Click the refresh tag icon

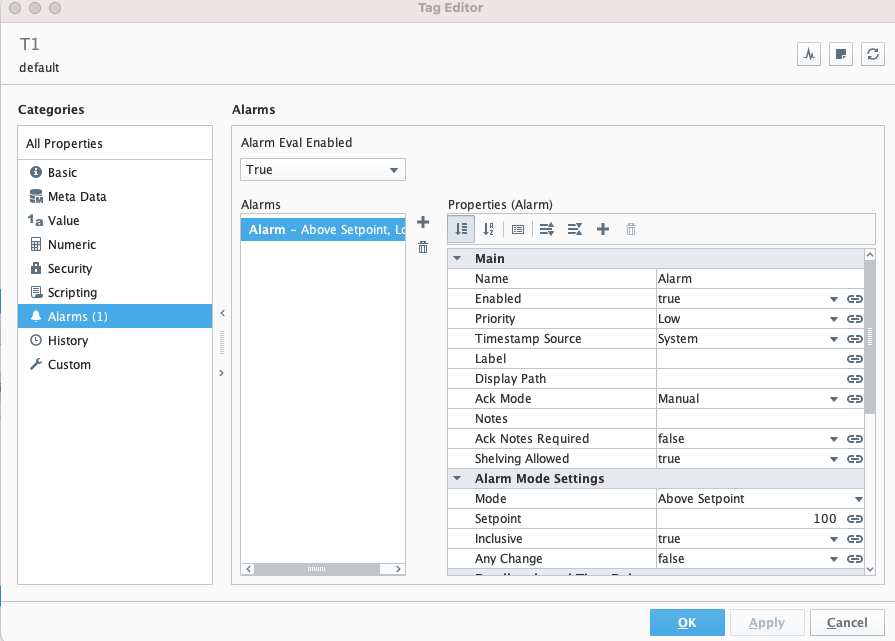(872, 54)
